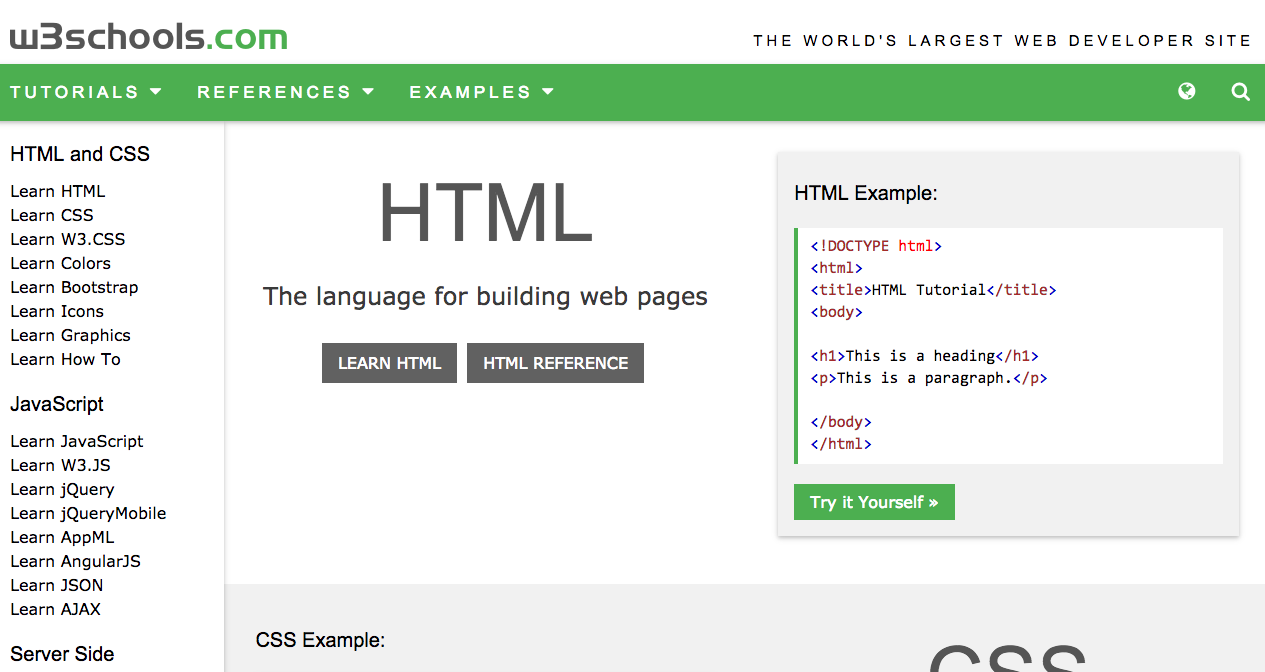Select Learn AngularJS link
Viewport: 1265px width, 672px height.
tap(75, 561)
